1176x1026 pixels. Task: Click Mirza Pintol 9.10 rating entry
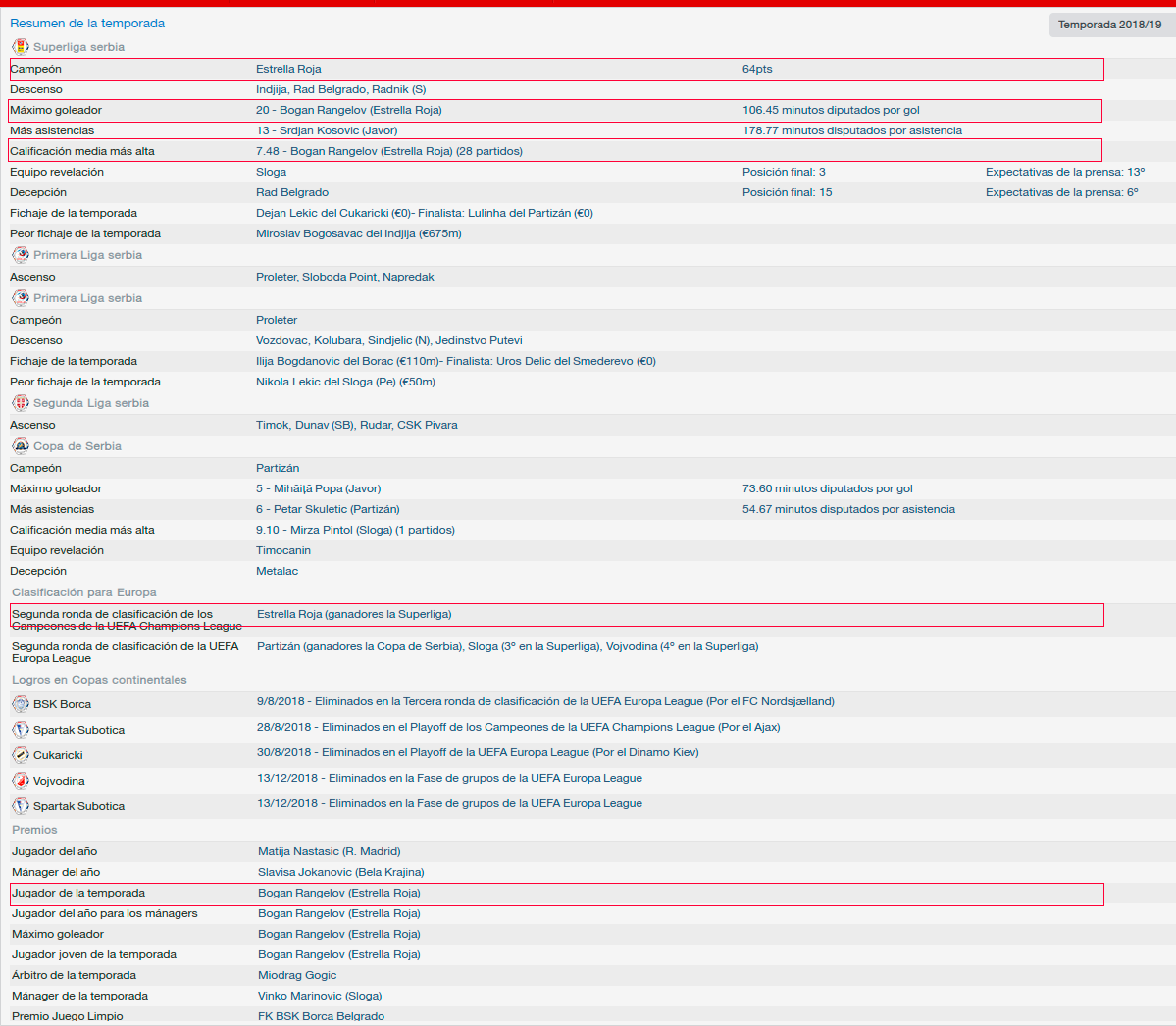(x=355, y=531)
